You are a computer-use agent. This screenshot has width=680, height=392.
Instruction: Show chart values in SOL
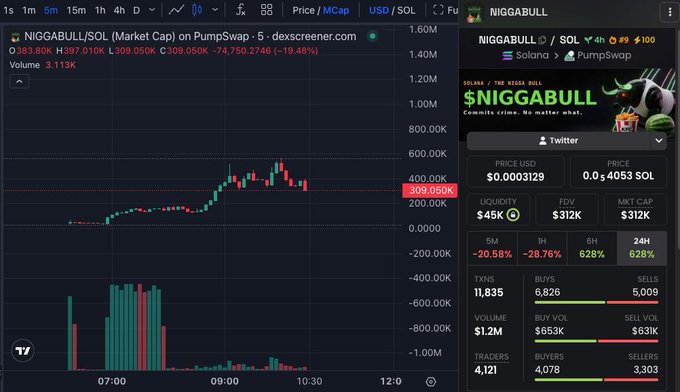406,10
